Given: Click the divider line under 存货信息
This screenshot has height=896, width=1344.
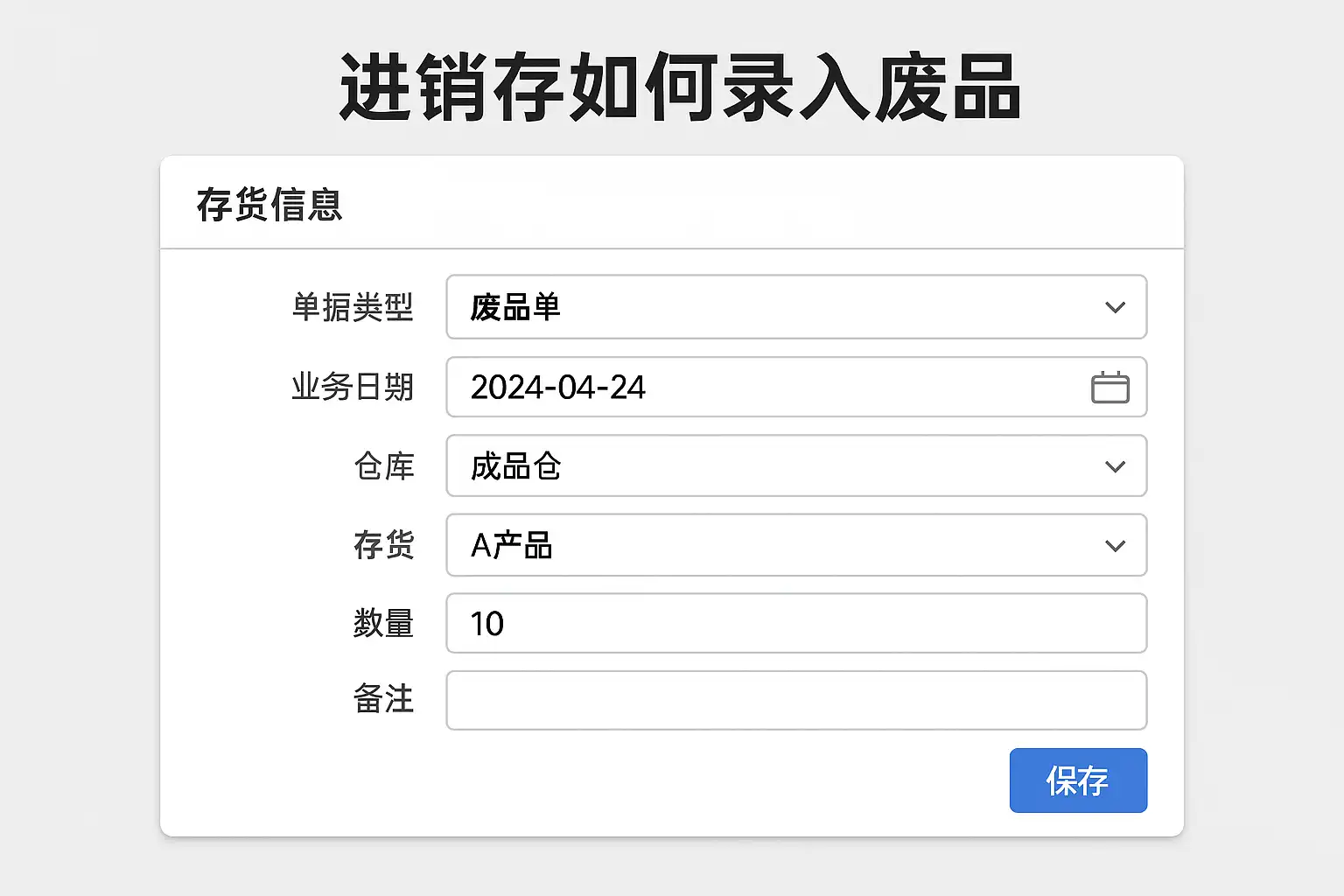Looking at the screenshot, I should tap(672, 249).
